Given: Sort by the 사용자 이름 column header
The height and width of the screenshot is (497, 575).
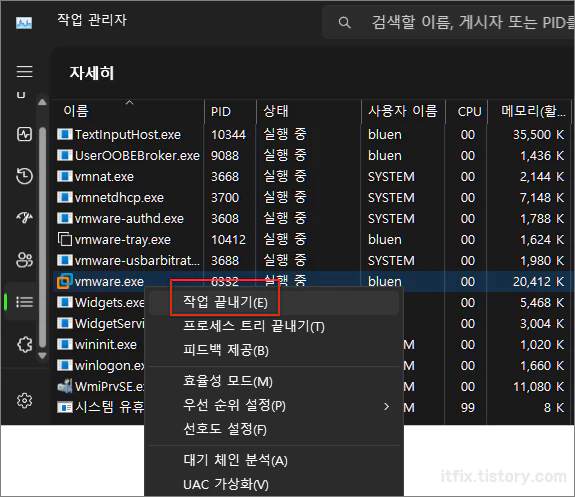Looking at the screenshot, I should [402, 111].
